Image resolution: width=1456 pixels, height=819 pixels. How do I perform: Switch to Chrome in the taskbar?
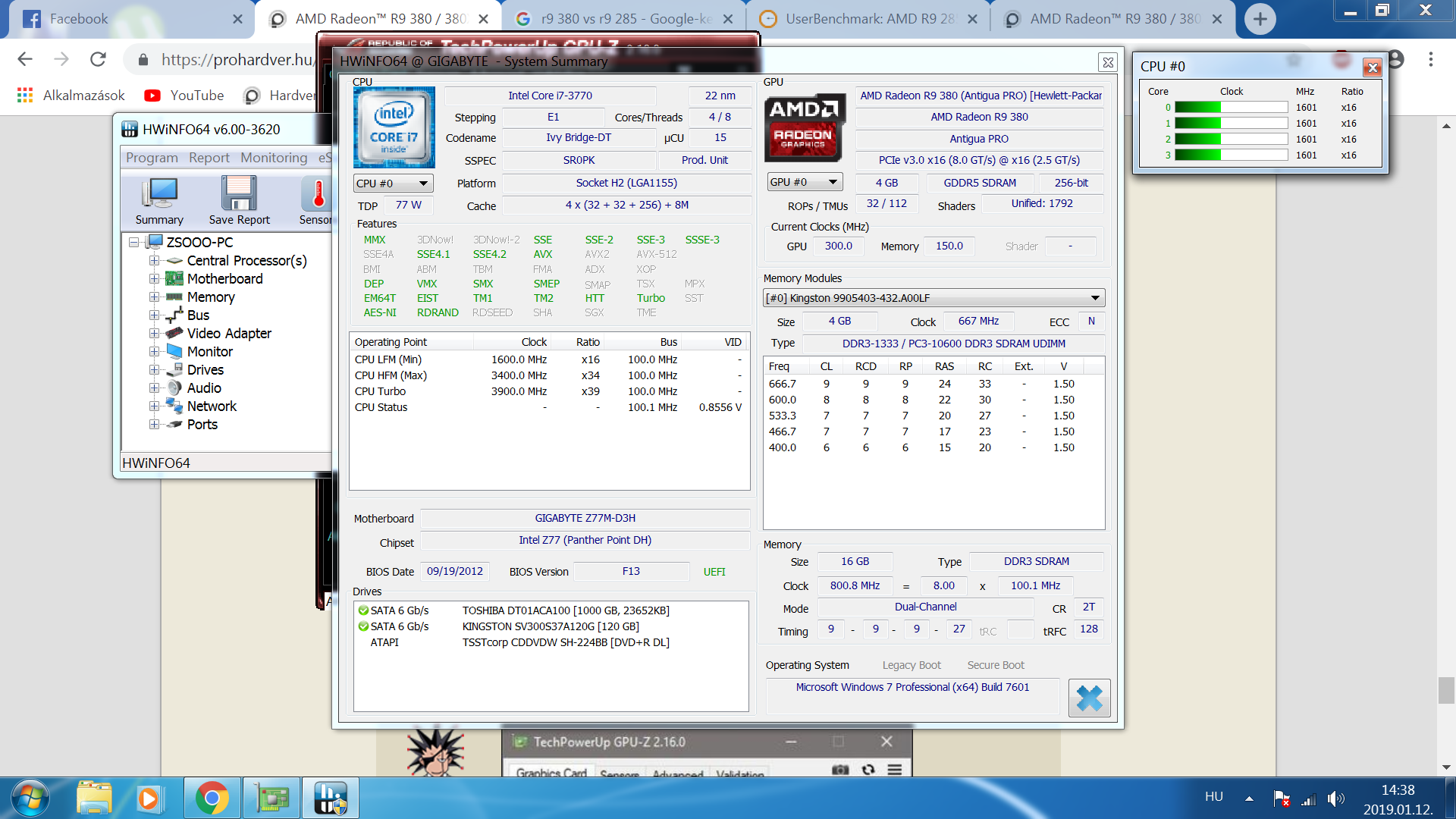tap(212, 799)
